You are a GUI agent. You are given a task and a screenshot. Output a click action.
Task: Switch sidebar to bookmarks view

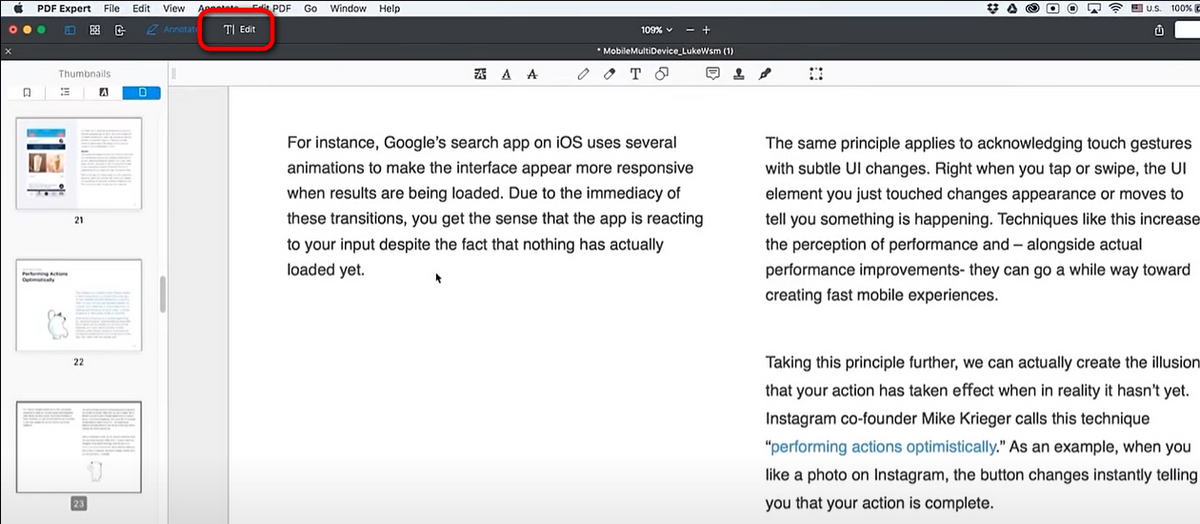click(x=27, y=93)
